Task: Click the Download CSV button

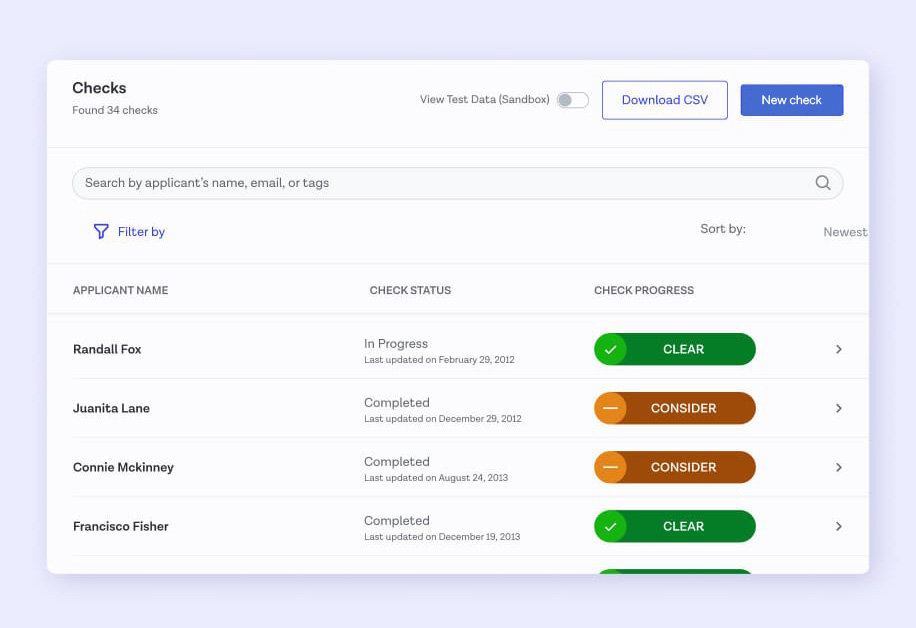Action: (665, 100)
